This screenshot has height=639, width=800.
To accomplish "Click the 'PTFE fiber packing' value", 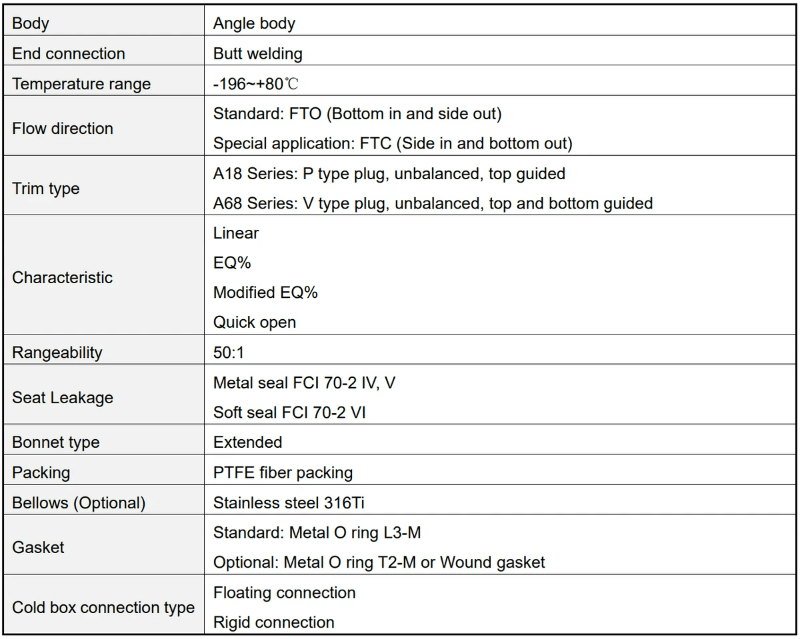I will coord(283,472).
